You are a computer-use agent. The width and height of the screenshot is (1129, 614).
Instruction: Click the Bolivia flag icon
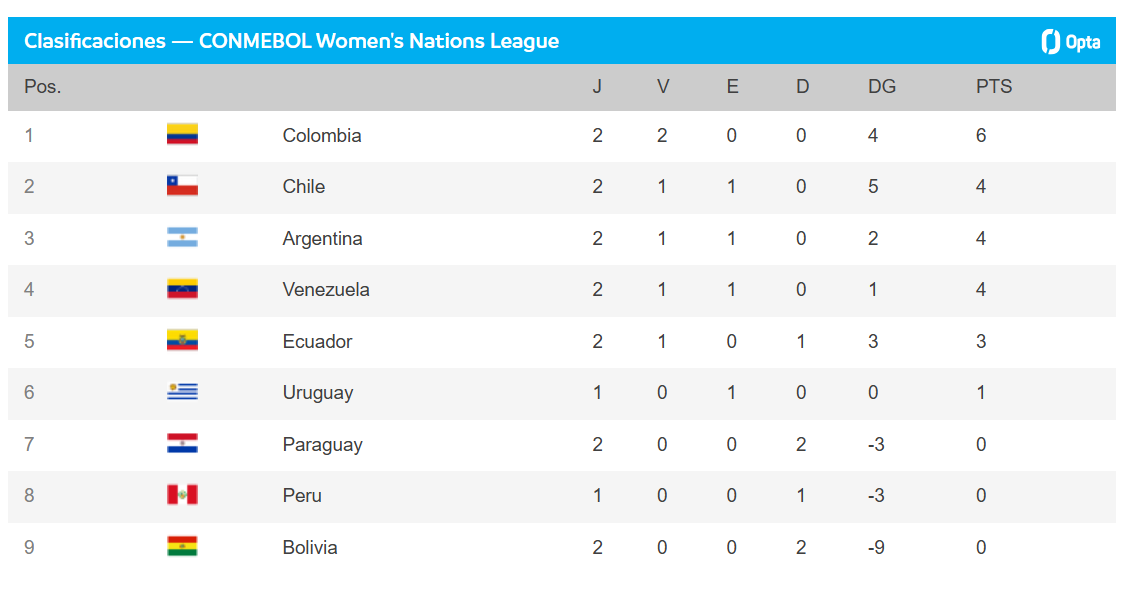click(x=182, y=547)
